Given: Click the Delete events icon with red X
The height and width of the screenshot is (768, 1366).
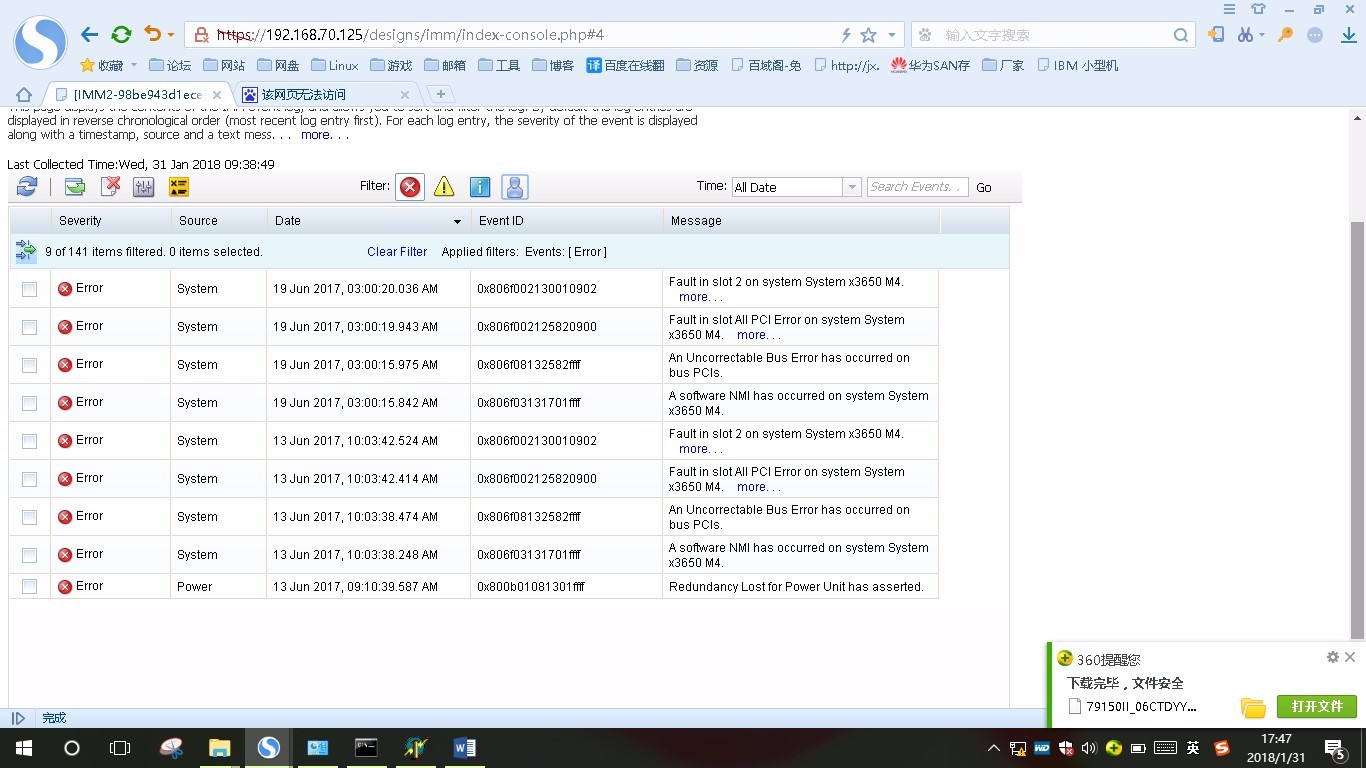Looking at the screenshot, I should (x=110, y=187).
